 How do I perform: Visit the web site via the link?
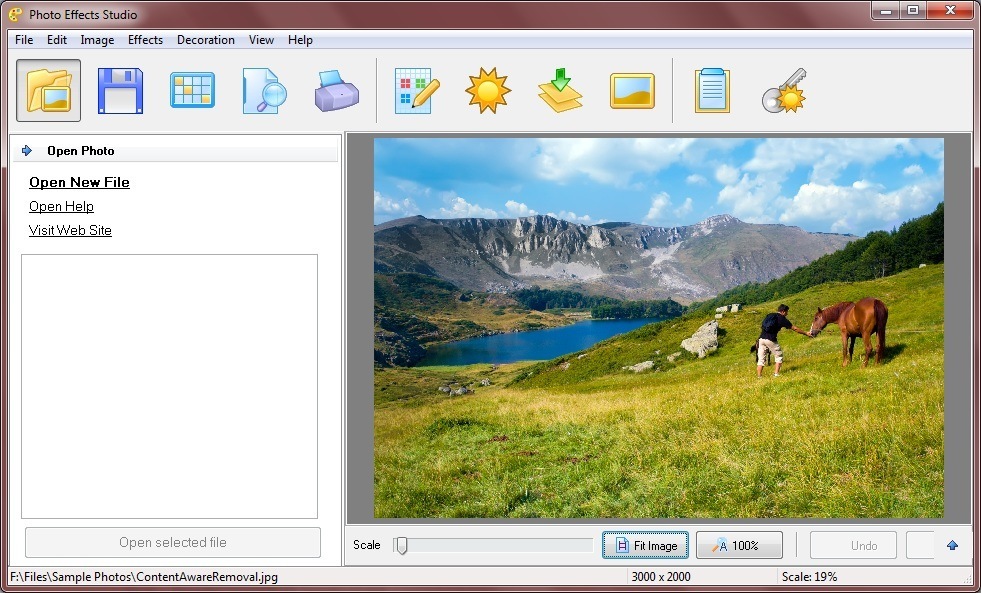click(70, 230)
